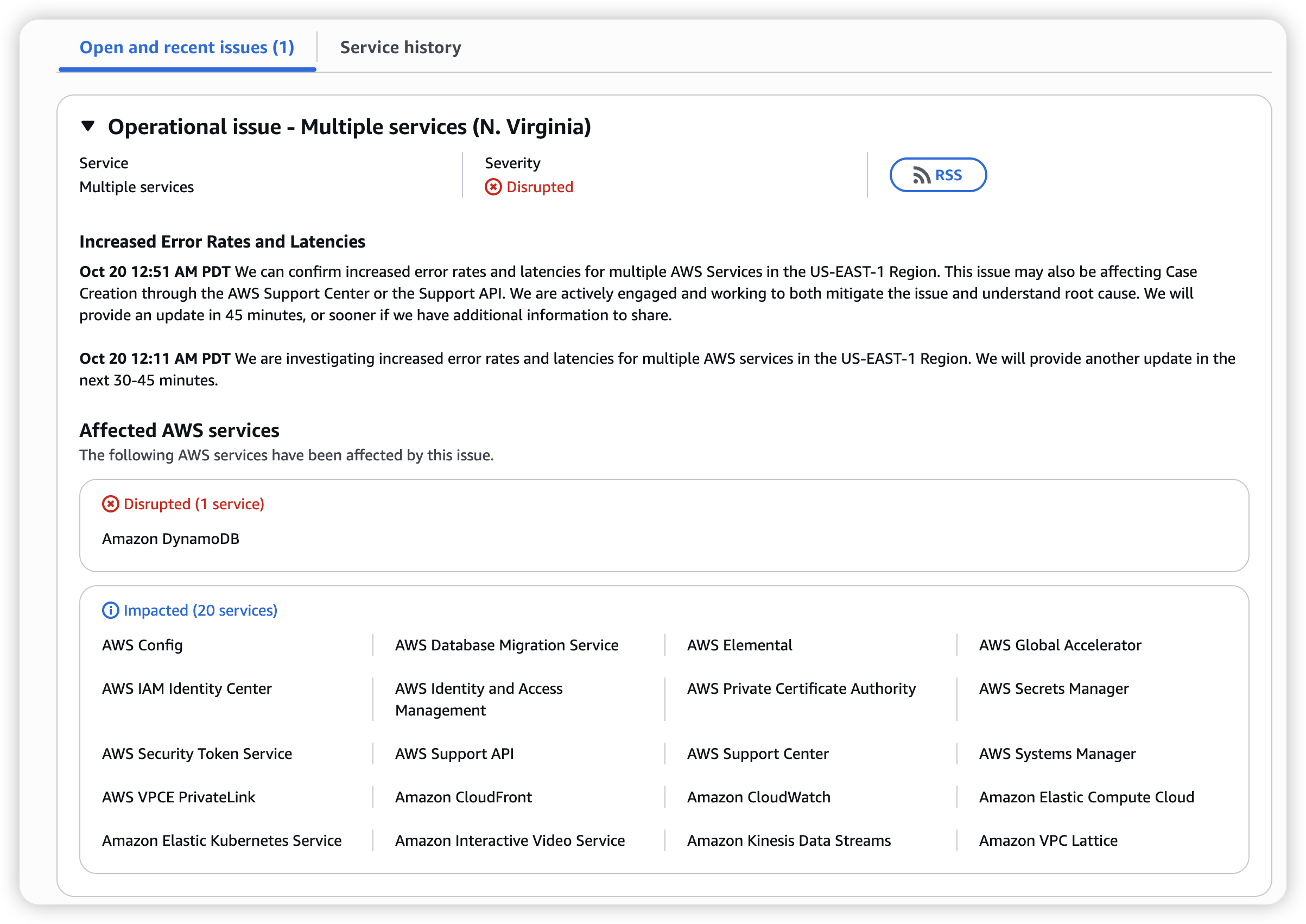
Task: Click Amazon Elastic Kubernetes Service entry
Action: click(222, 840)
